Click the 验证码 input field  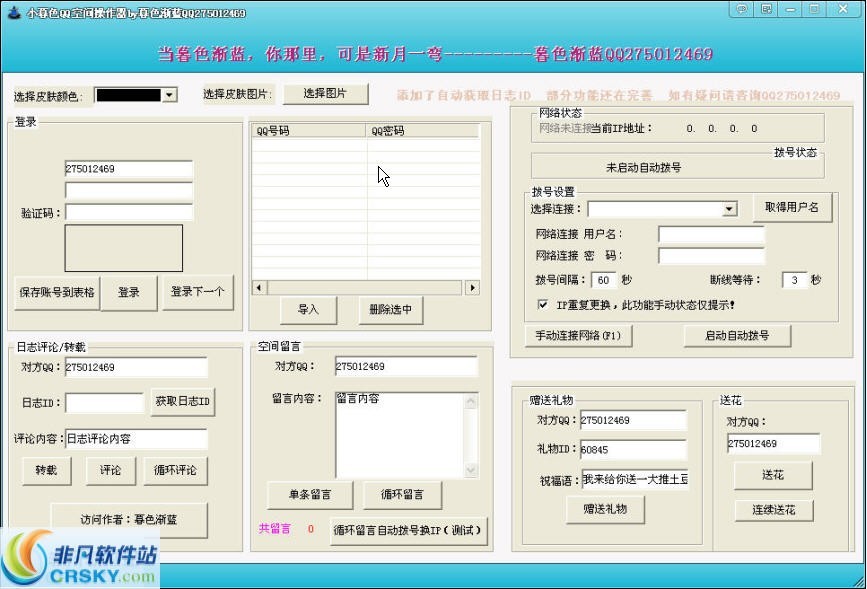coord(129,212)
